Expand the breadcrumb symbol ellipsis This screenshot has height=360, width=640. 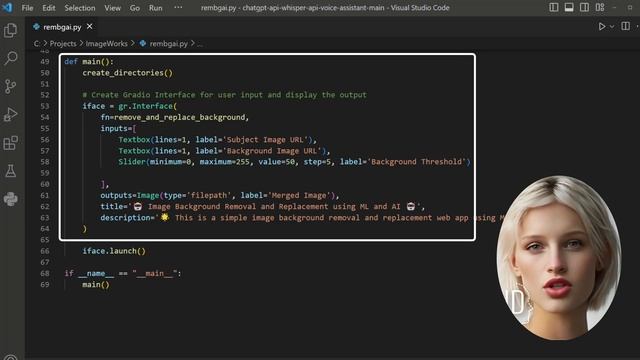point(200,44)
